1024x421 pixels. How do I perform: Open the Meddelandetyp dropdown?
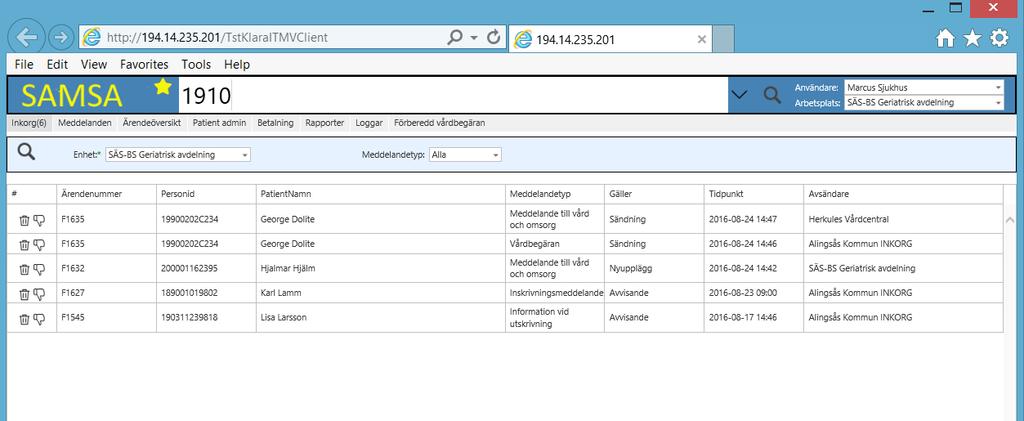tap(496, 155)
